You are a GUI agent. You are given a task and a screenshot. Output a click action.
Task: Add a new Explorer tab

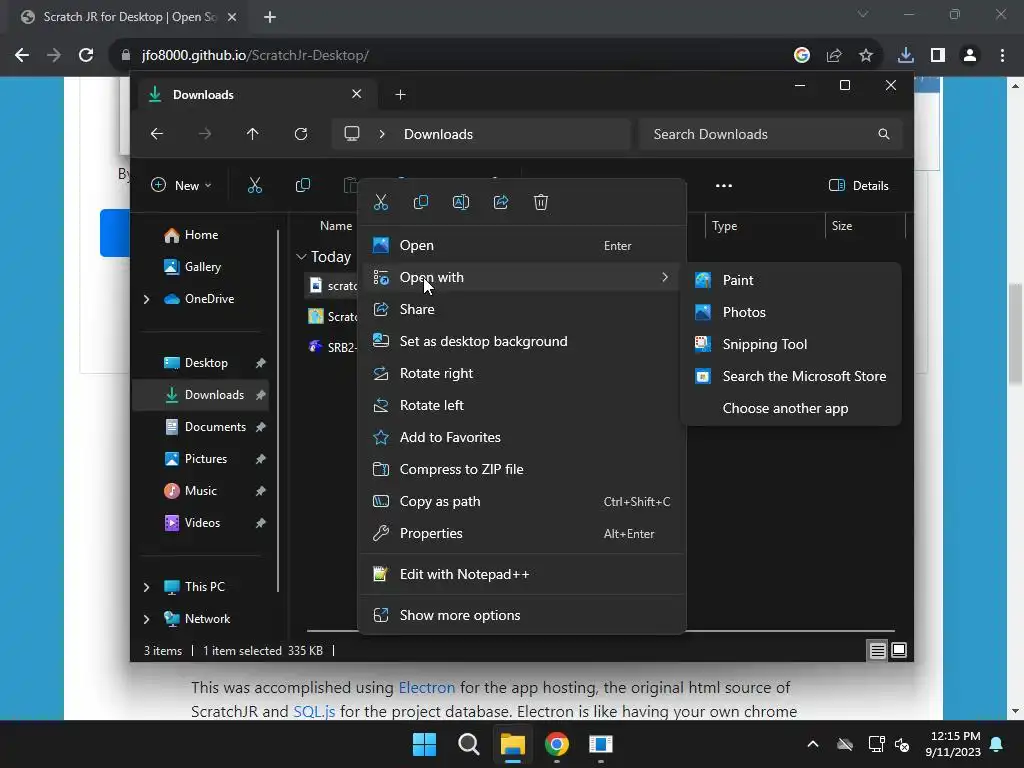coord(400,95)
